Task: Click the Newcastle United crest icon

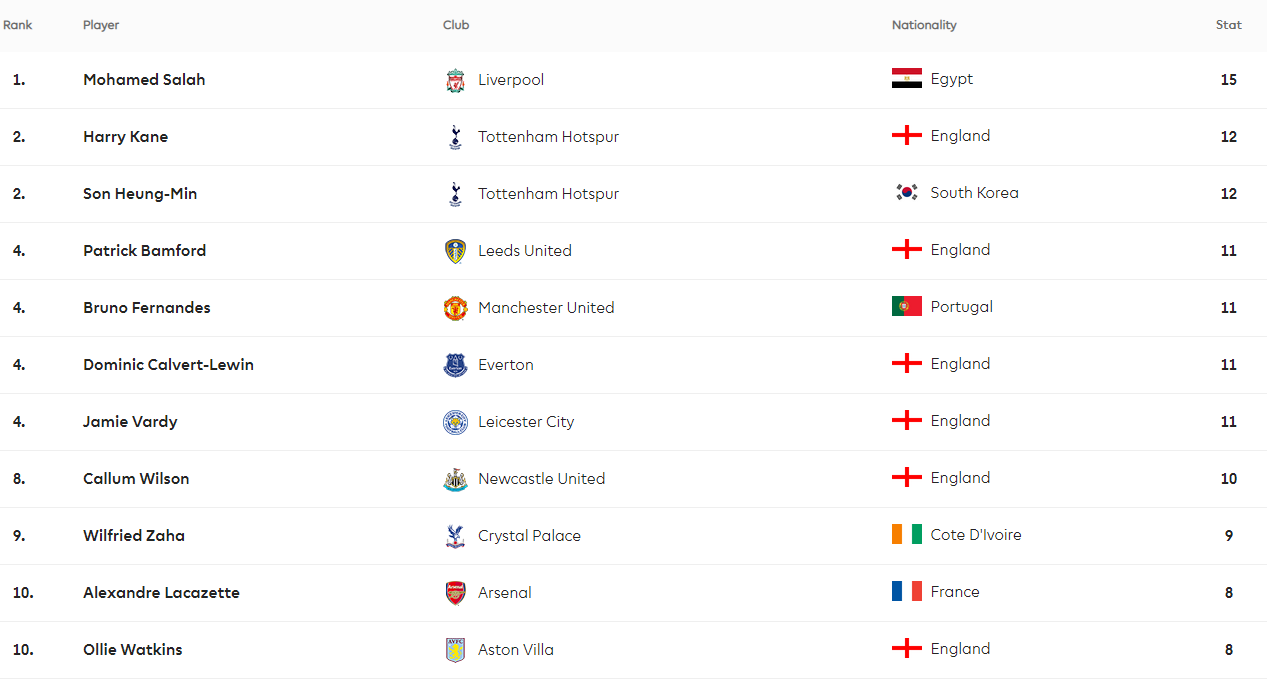Action: (x=455, y=479)
